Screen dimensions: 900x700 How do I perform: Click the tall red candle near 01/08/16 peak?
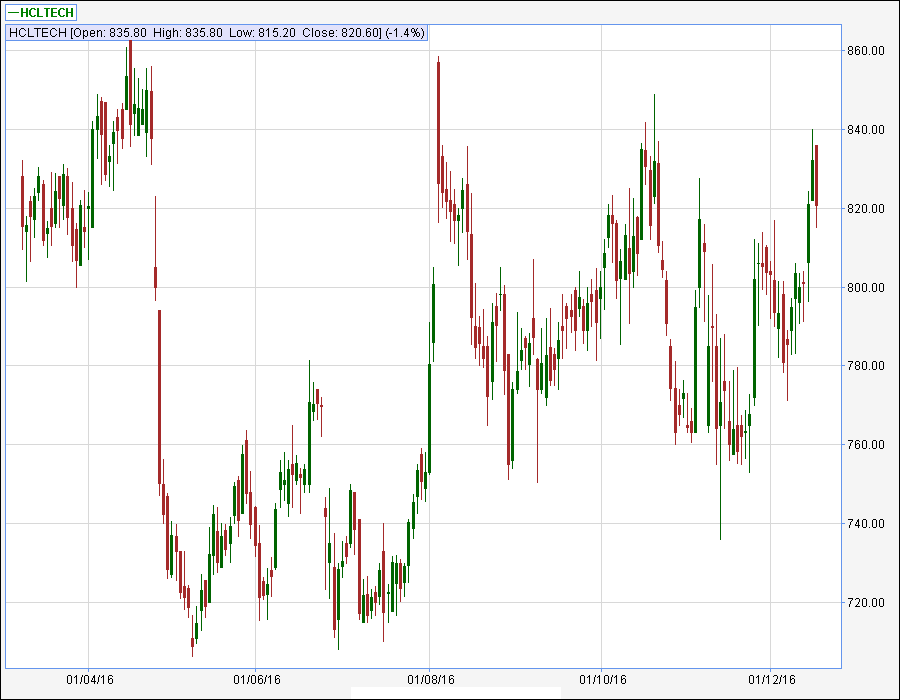[x=439, y=123]
